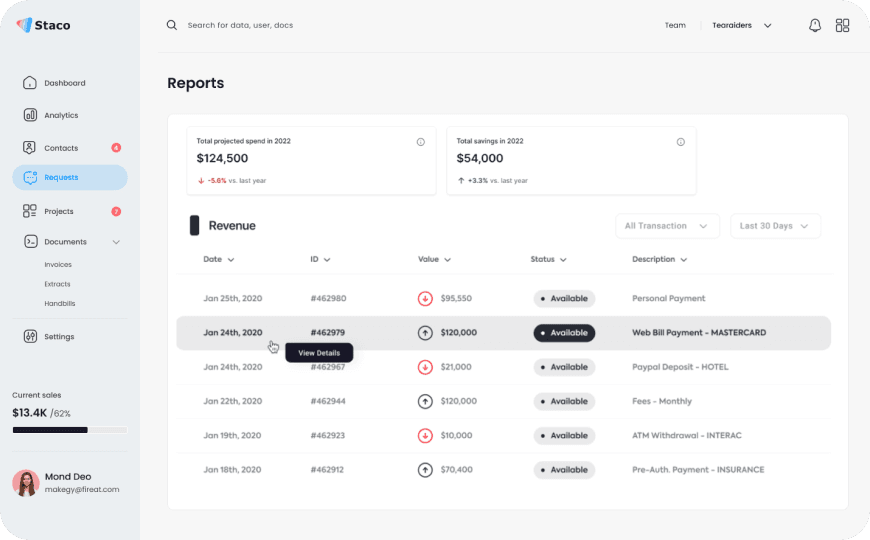
Task: Open the Last 30 Days dropdown
Action: click(775, 226)
